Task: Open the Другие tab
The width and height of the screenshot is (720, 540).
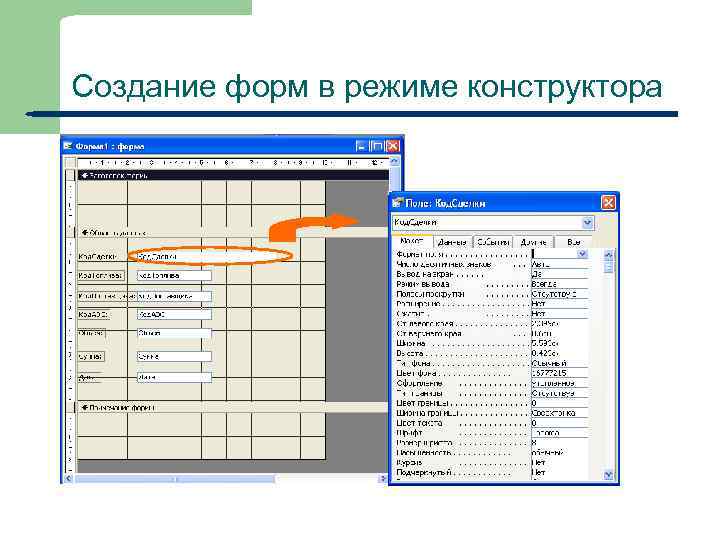Action: point(534,242)
